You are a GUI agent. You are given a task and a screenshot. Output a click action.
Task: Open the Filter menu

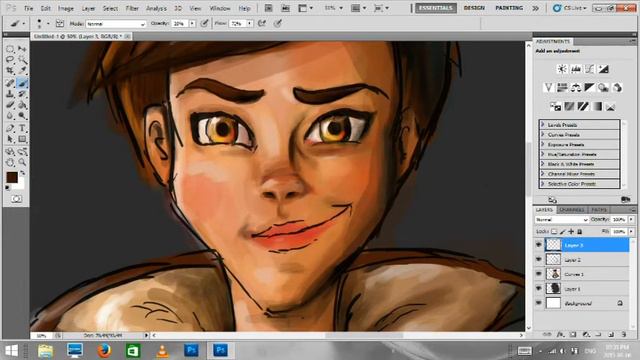[132, 8]
